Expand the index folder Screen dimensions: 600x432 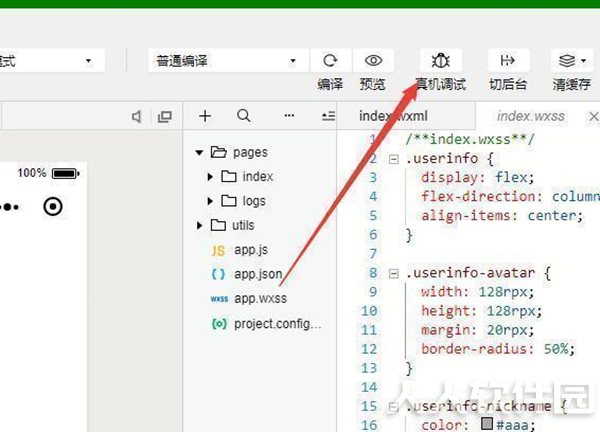[x=210, y=177]
